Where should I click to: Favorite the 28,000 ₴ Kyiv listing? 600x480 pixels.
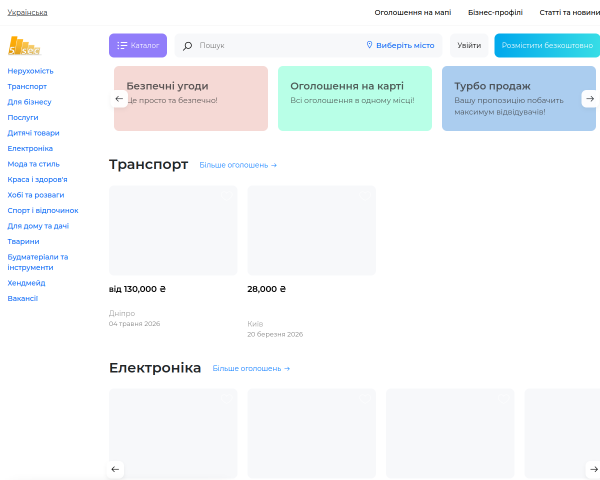coord(365,196)
